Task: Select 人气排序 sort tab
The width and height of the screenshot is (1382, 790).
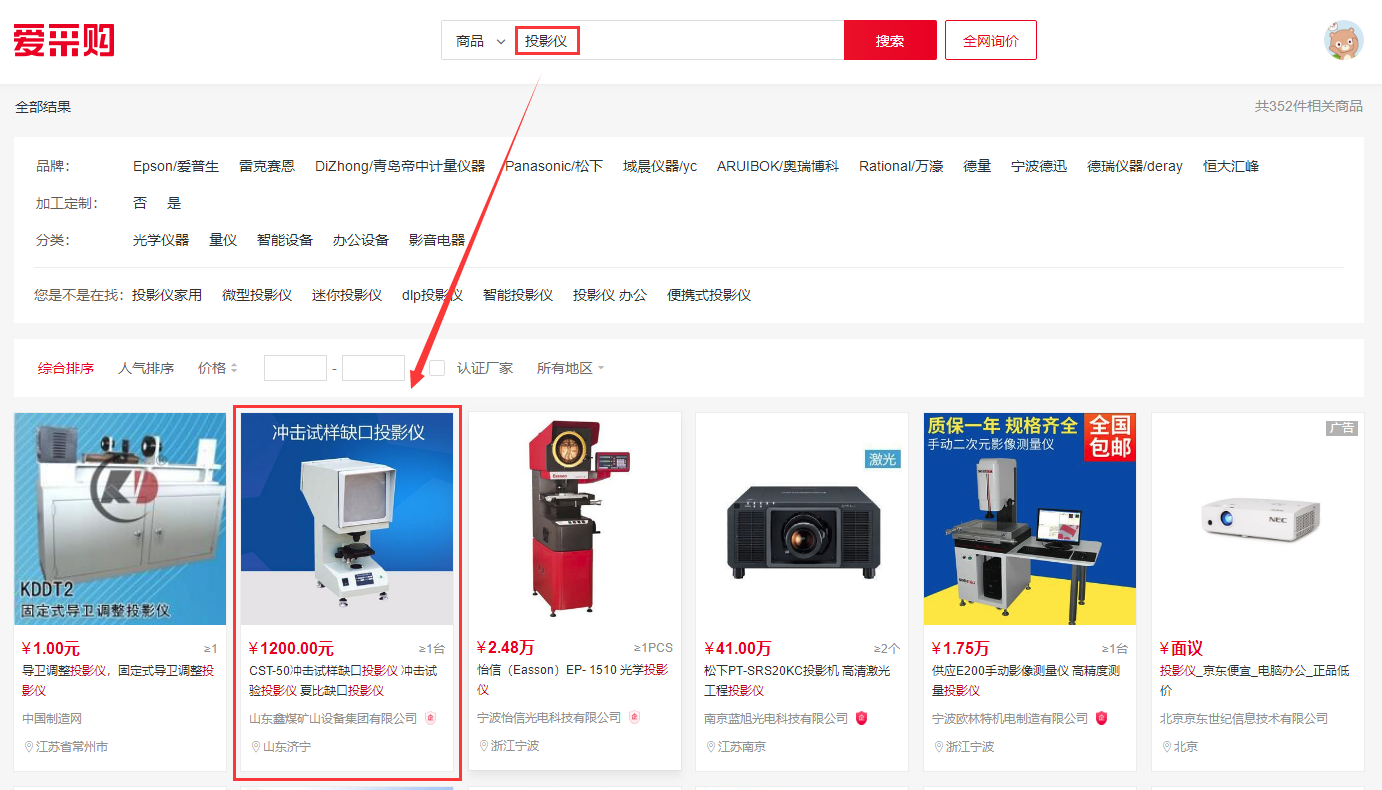Action: 146,368
